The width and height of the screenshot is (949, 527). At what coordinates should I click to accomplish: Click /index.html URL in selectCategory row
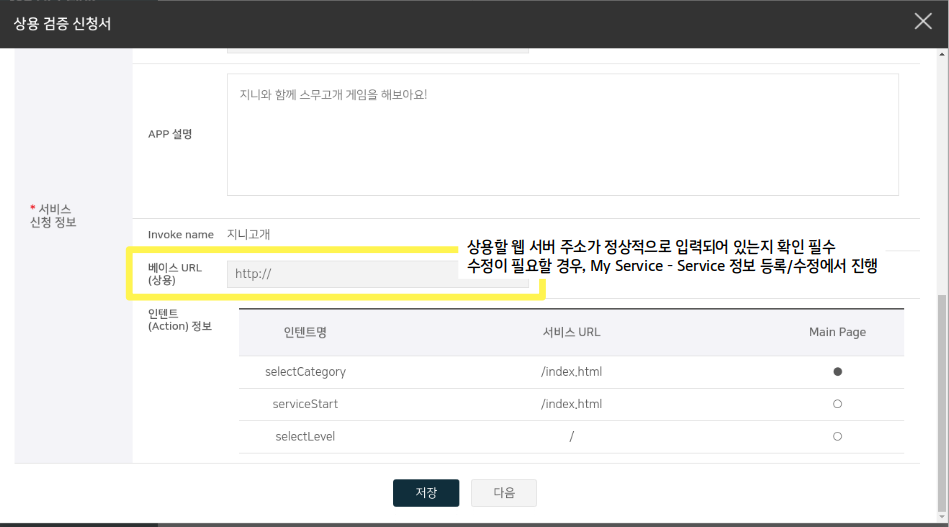571,372
